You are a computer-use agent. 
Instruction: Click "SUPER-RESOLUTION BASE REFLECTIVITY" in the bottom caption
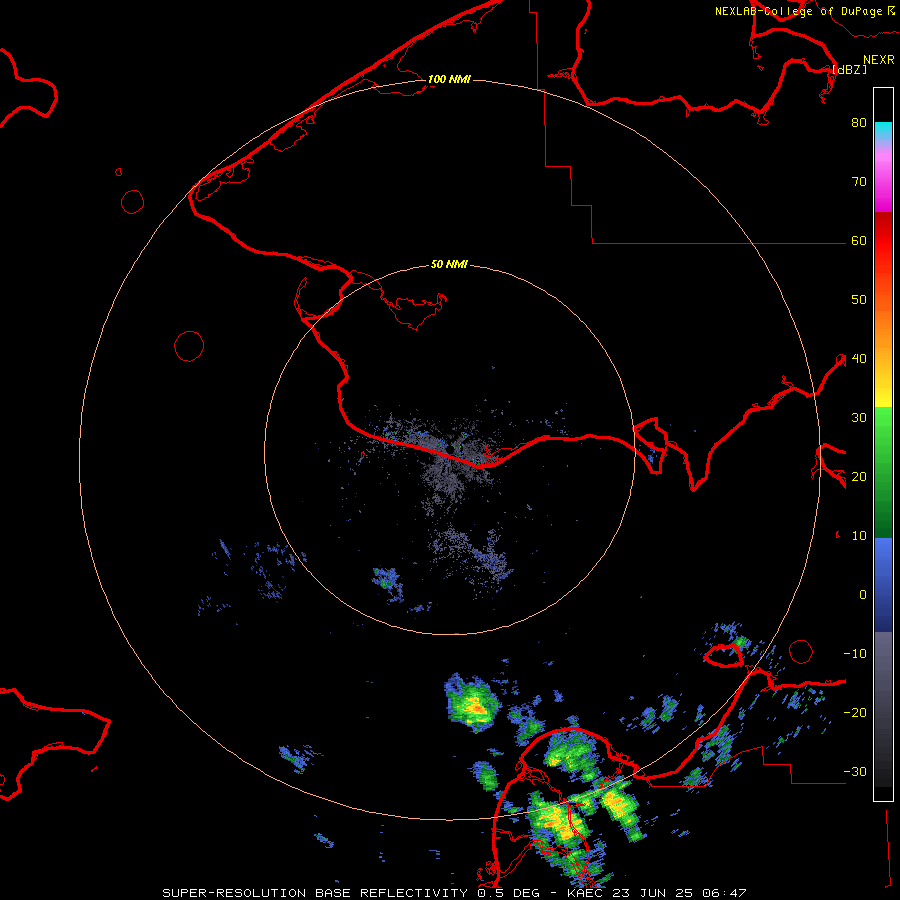pyautogui.click(x=315, y=893)
